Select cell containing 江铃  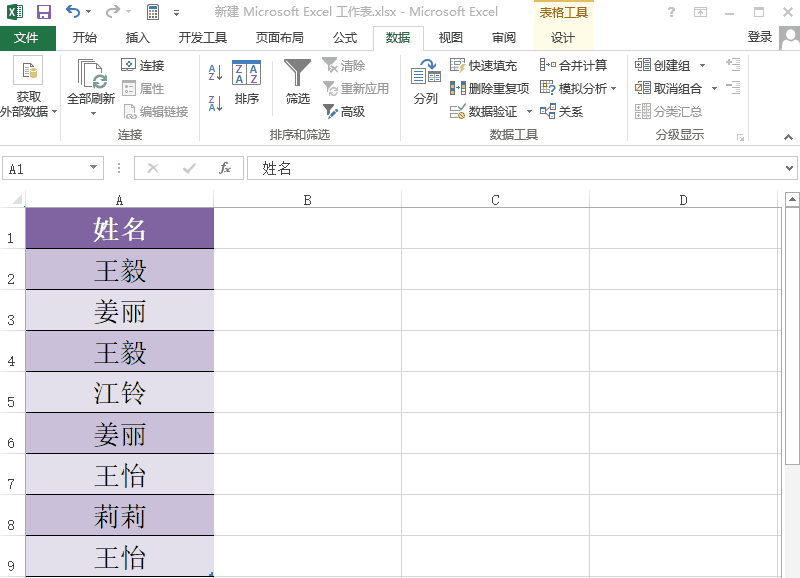click(119, 392)
